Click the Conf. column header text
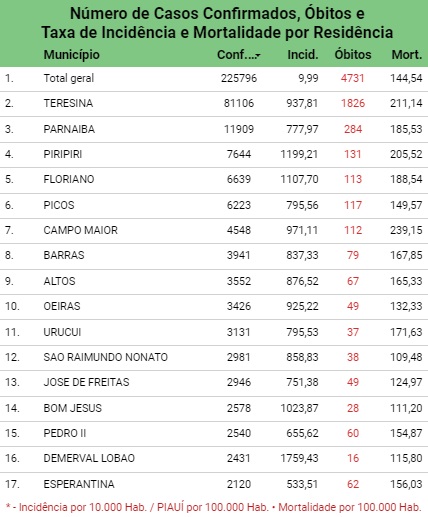This screenshot has width=428, height=517. pos(236,54)
